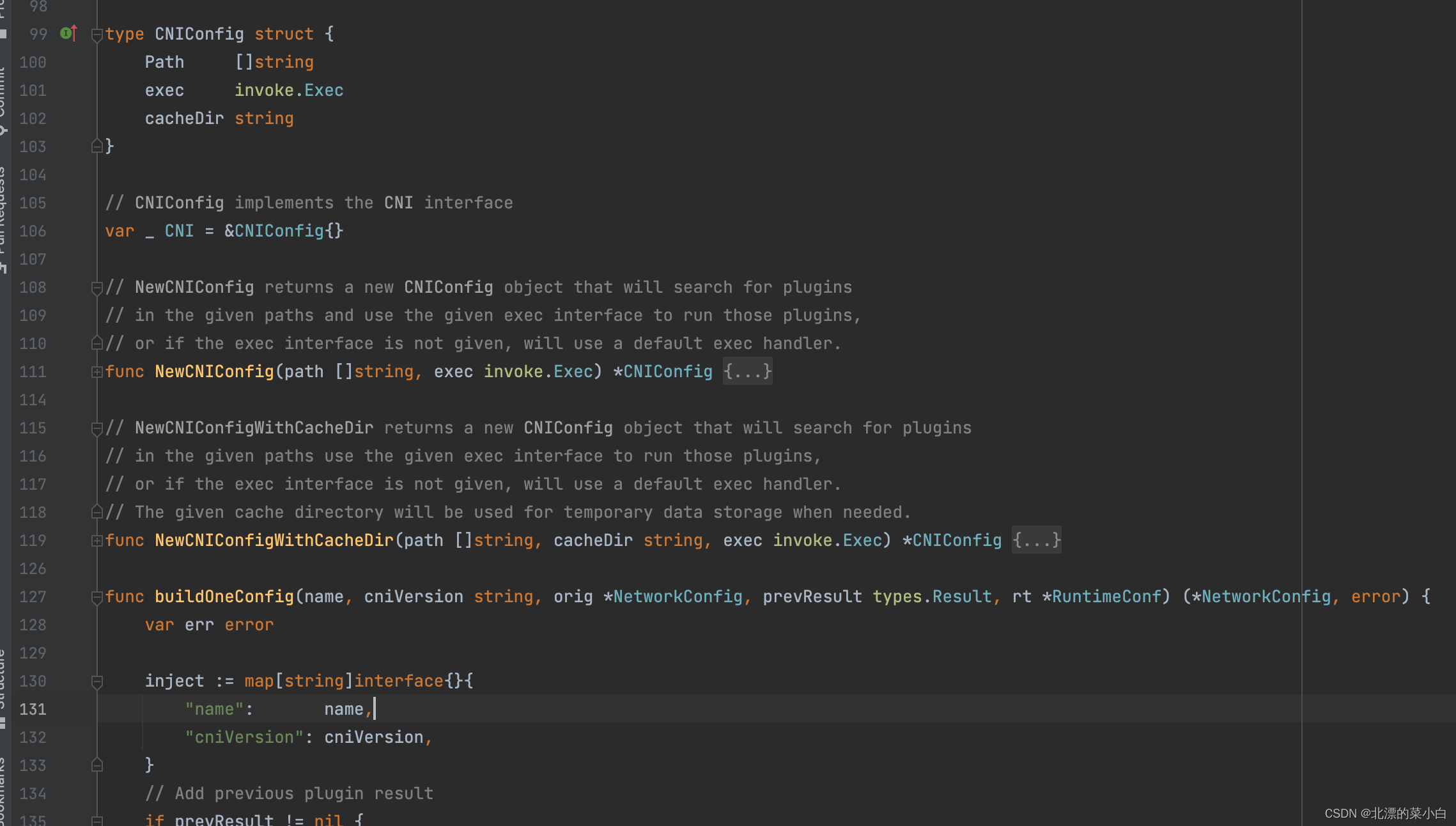The image size is (1456, 826).
Task: Expand the folded NewCNIConfigWithCacheDir function on line 119
Action: pyautogui.click(x=97, y=540)
